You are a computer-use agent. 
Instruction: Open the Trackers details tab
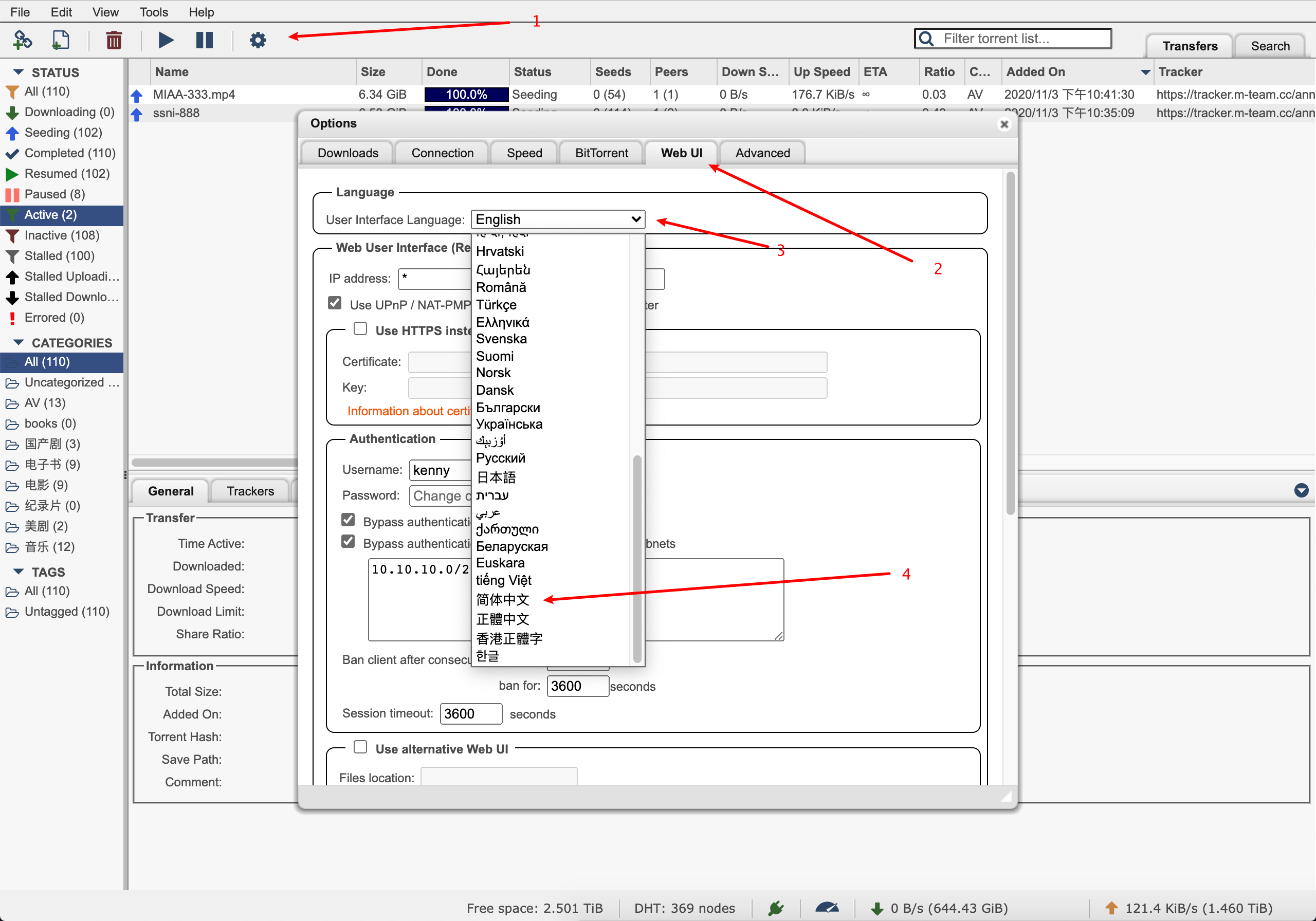pyautogui.click(x=250, y=491)
